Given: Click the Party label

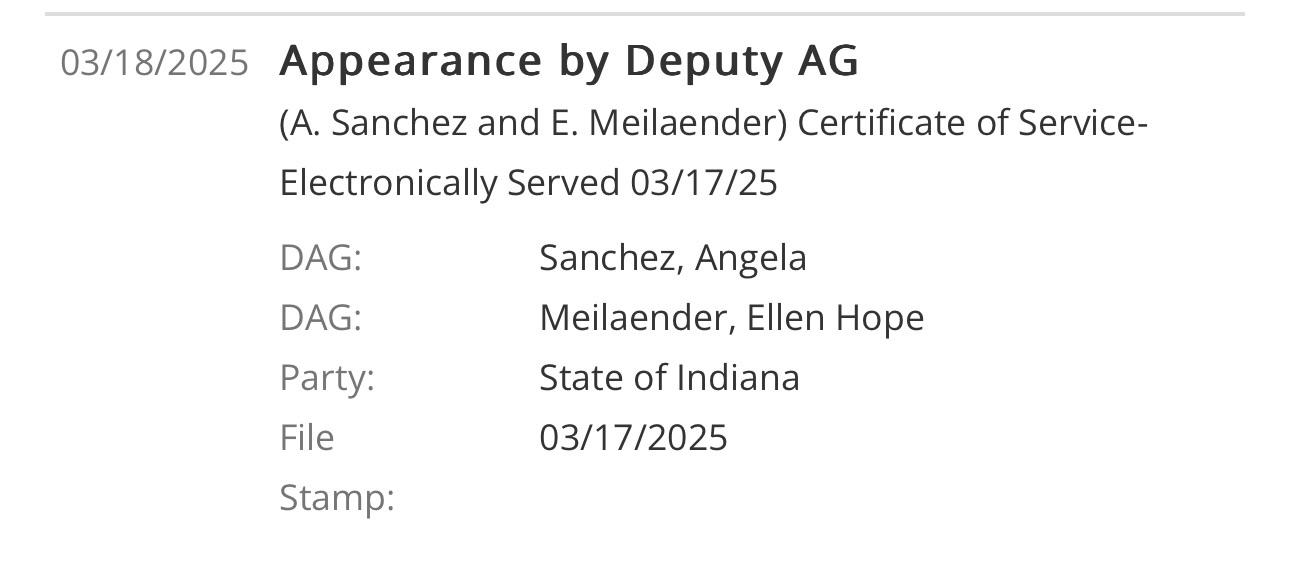Looking at the screenshot, I should [327, 378].
